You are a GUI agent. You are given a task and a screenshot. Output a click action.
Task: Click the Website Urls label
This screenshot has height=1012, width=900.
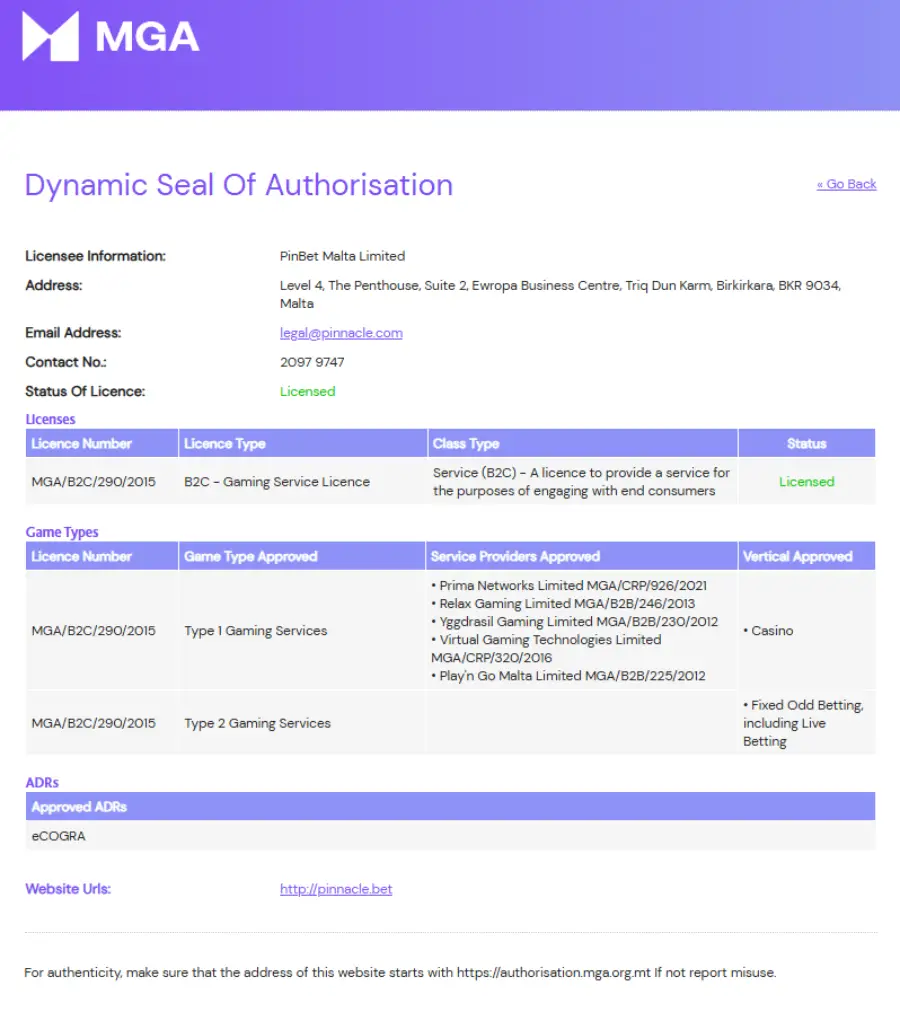click(x=68, y=889)
